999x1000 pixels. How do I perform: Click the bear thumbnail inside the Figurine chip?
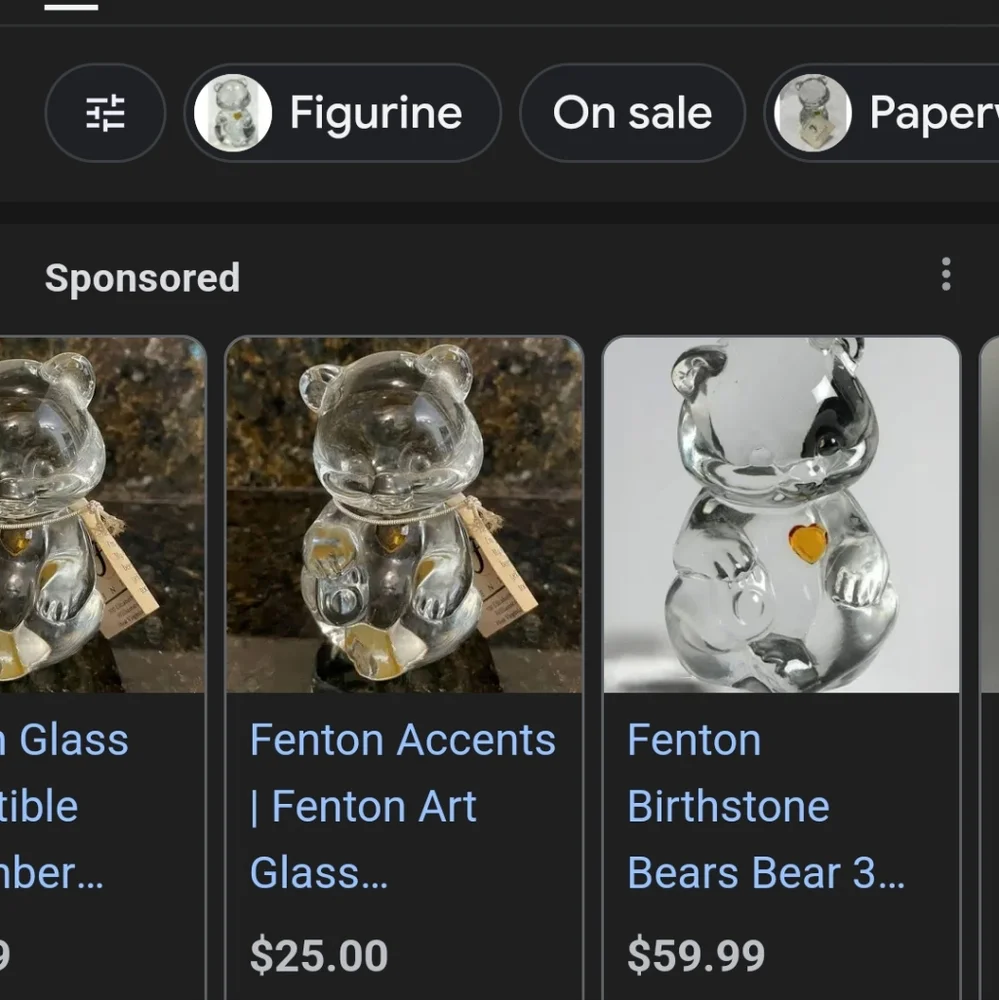[x=232, y=112]
